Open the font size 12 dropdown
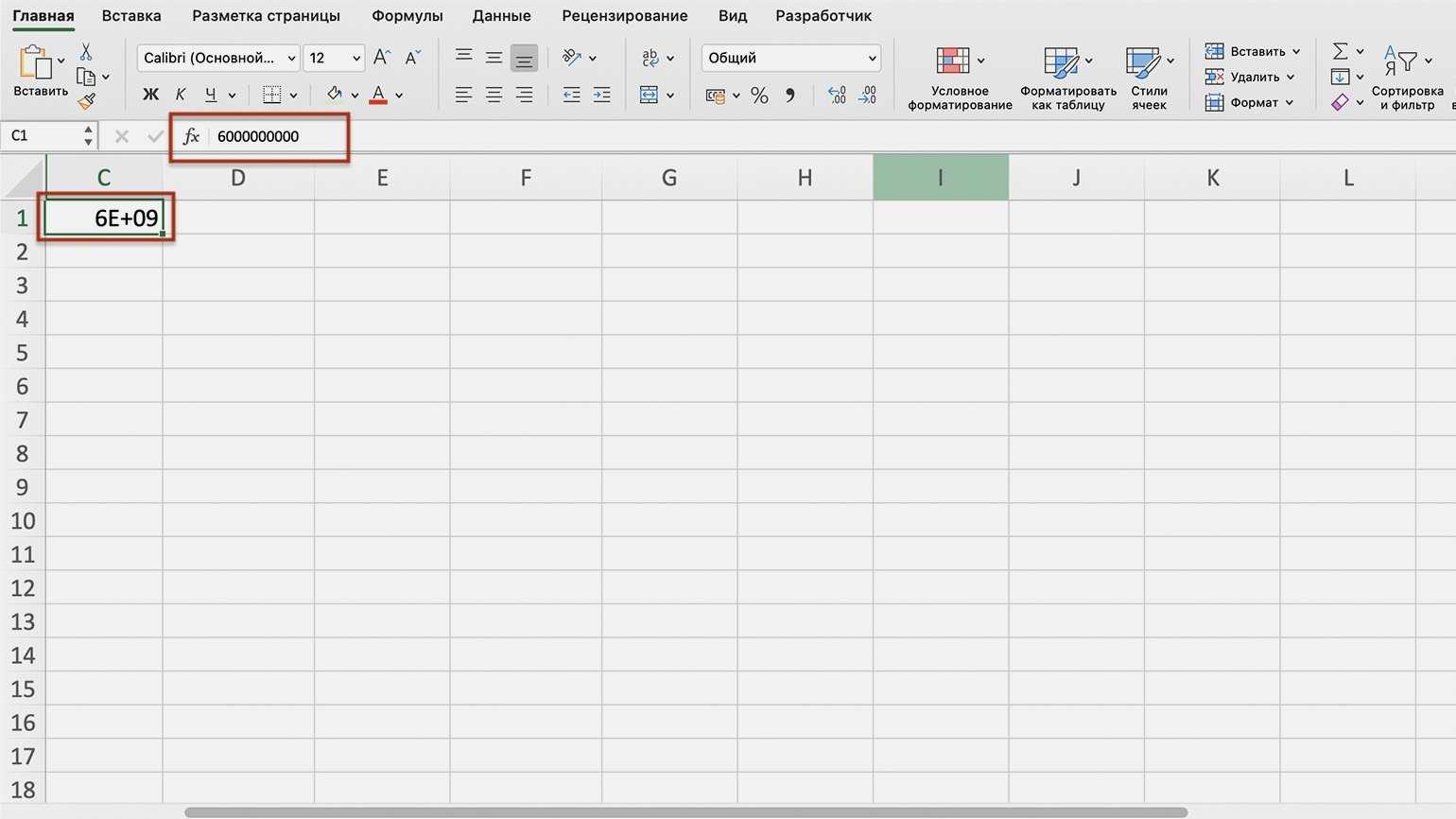This screenshot has height=819, width=1456. (x=334, y=58)
